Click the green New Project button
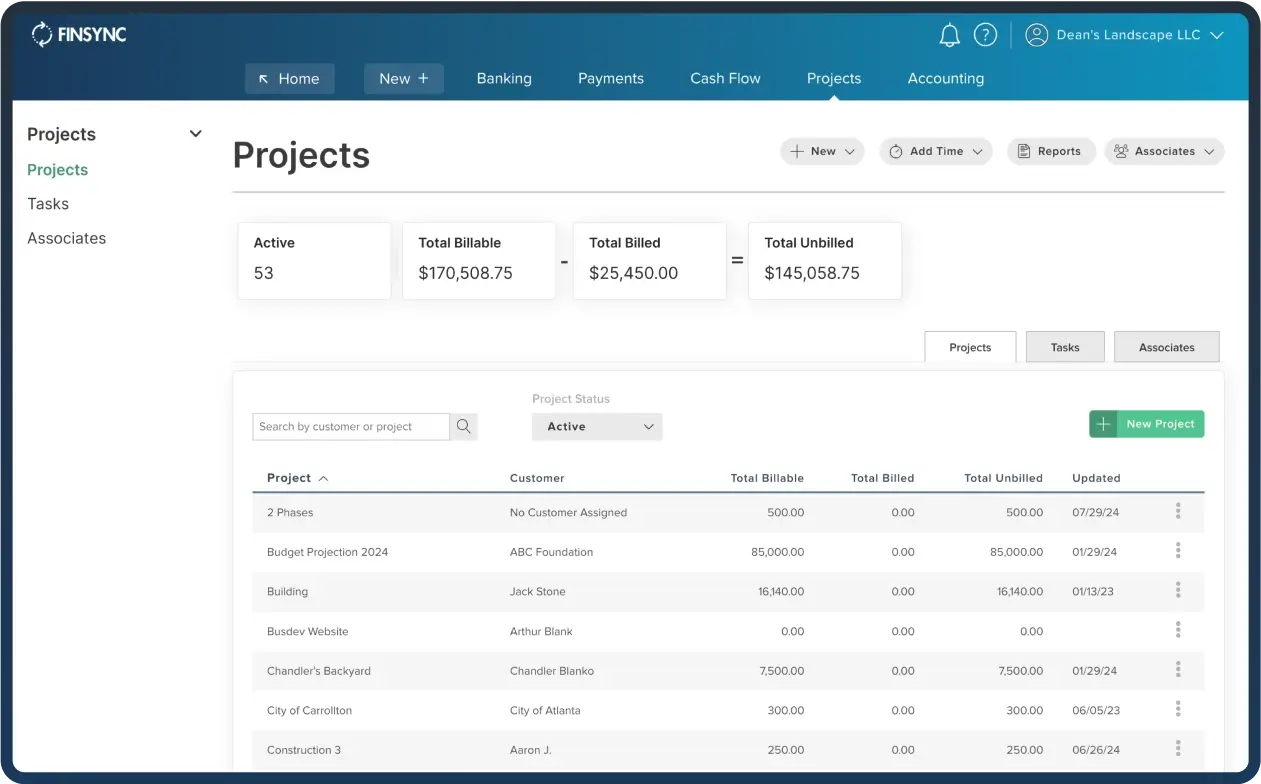This screenshot has width=1261, height=784. (1146, 424)
